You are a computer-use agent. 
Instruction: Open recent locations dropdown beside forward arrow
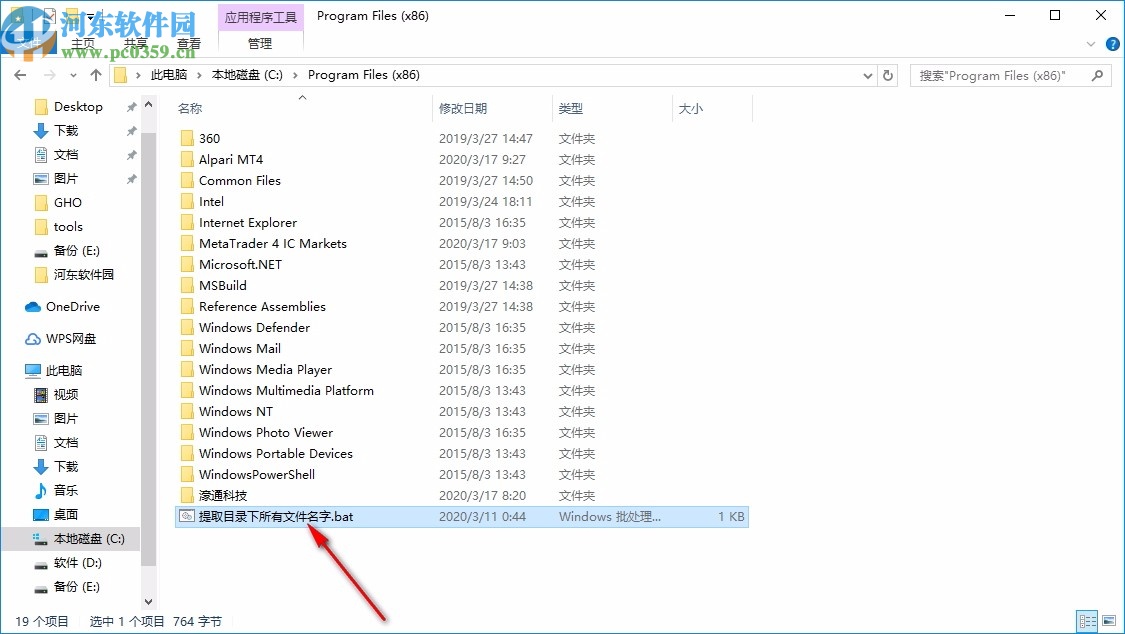(x=72, y=74)
